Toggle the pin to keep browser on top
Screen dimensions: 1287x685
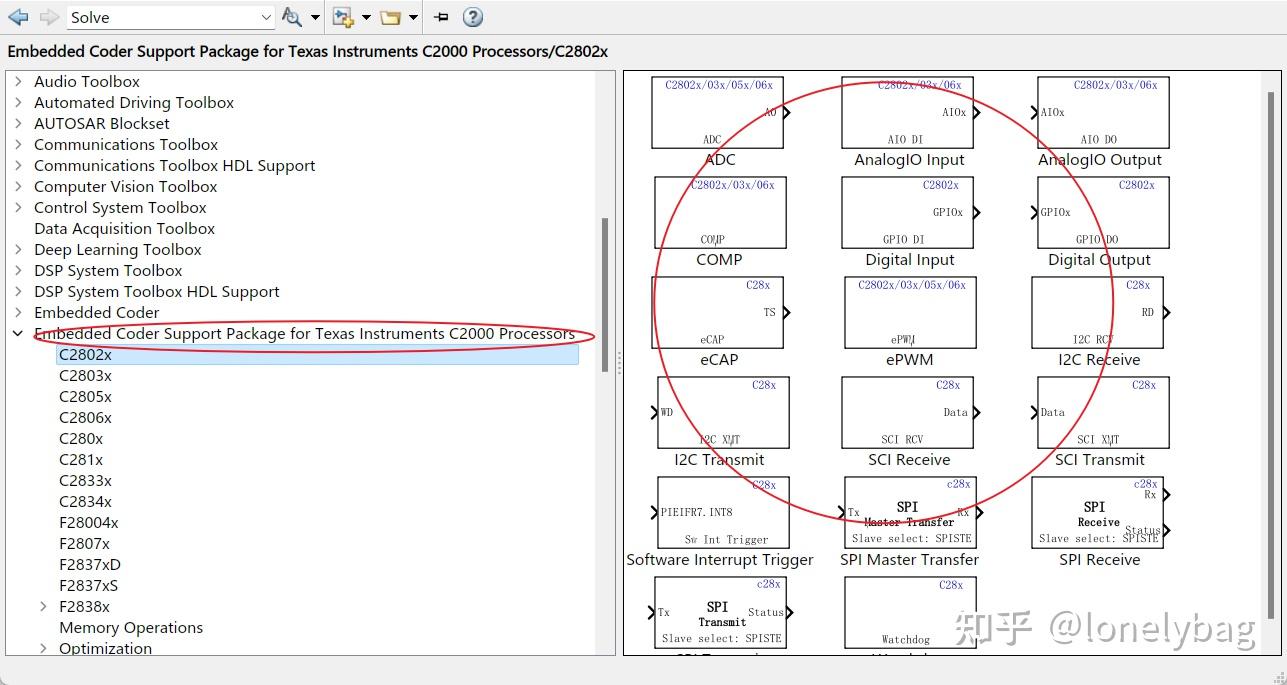click(x=440, y=17)
